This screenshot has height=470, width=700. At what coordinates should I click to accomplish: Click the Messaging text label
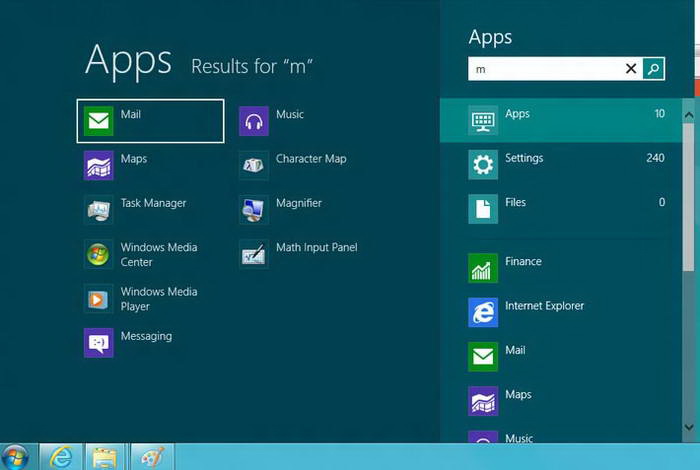point(146,336)
